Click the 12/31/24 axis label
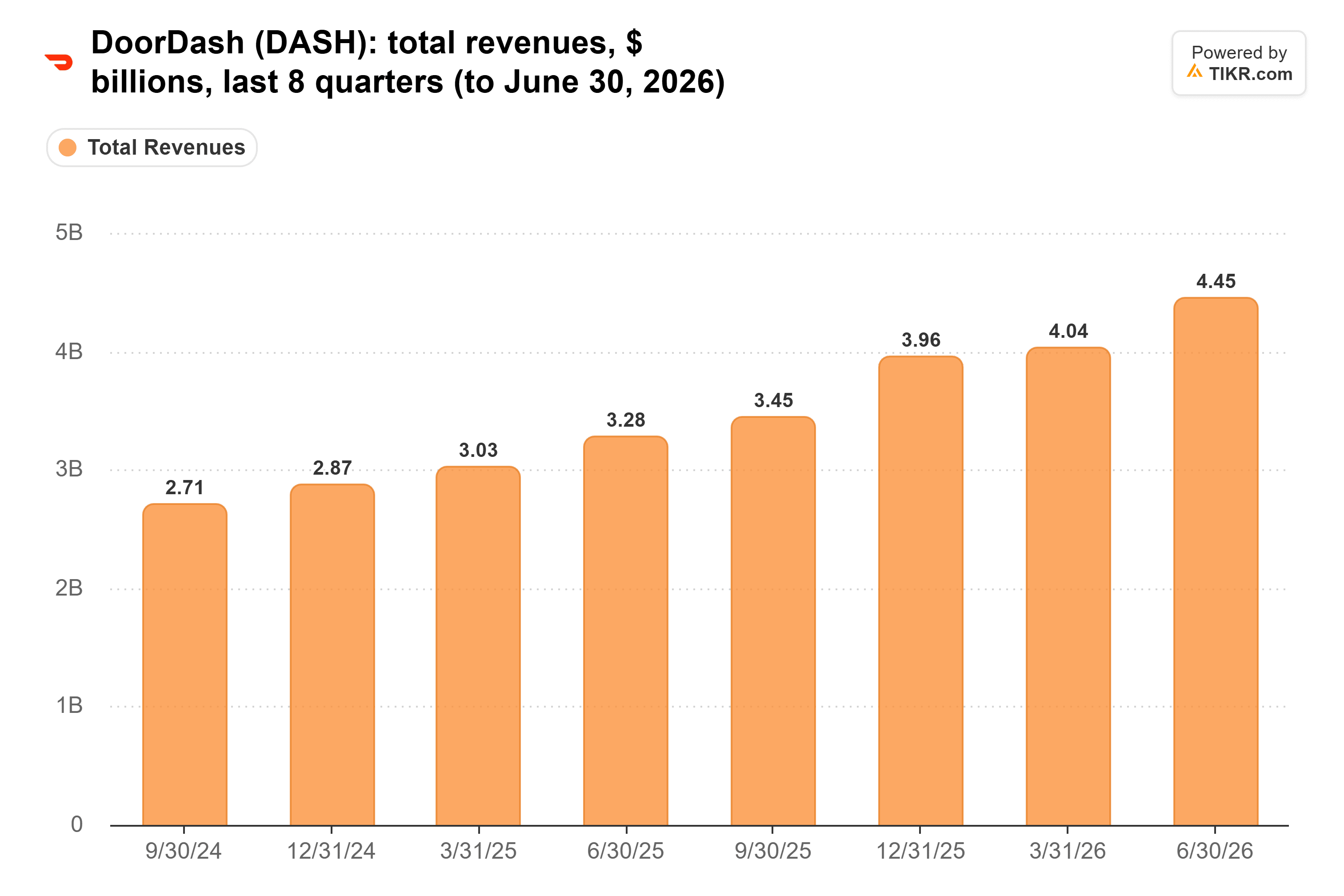The image size is (1344, 896). tap(331, 851)
